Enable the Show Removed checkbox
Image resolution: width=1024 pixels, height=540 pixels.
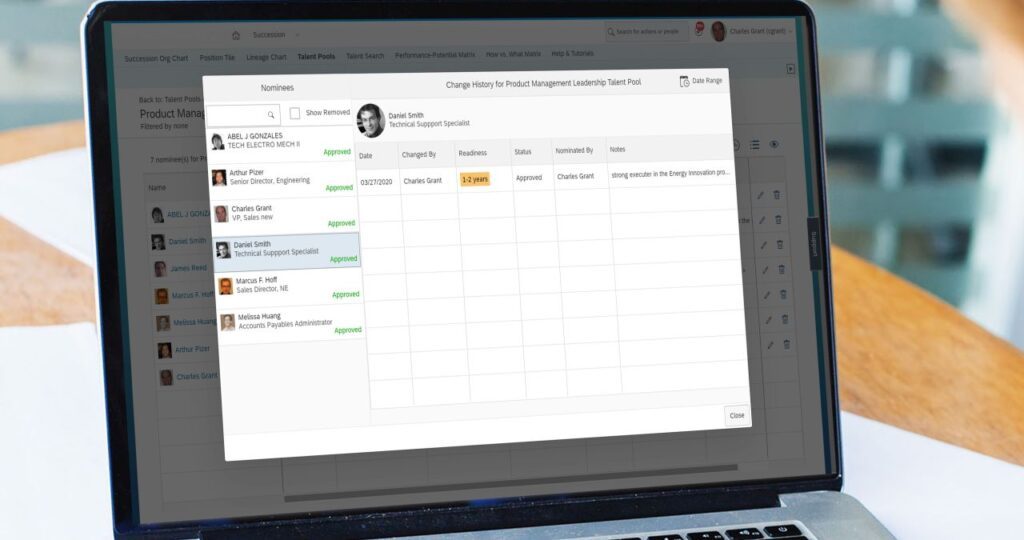pos(295,113)
